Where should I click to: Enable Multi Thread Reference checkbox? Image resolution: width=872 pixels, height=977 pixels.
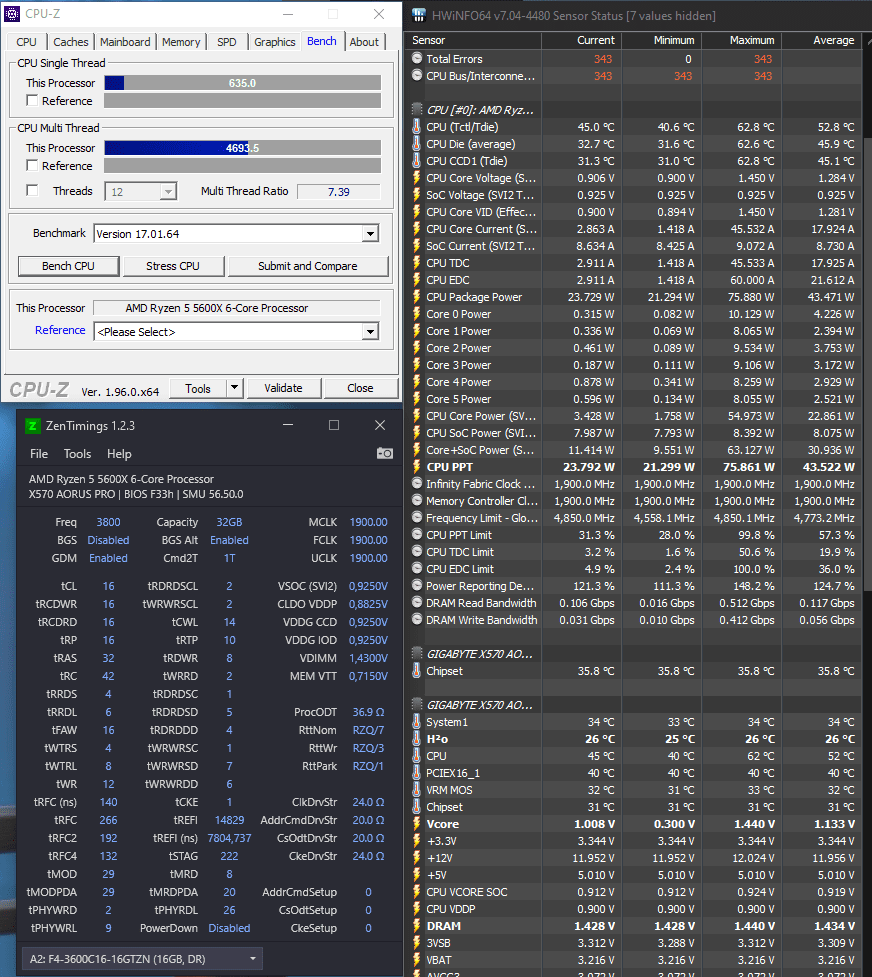(x=32, y=165)
